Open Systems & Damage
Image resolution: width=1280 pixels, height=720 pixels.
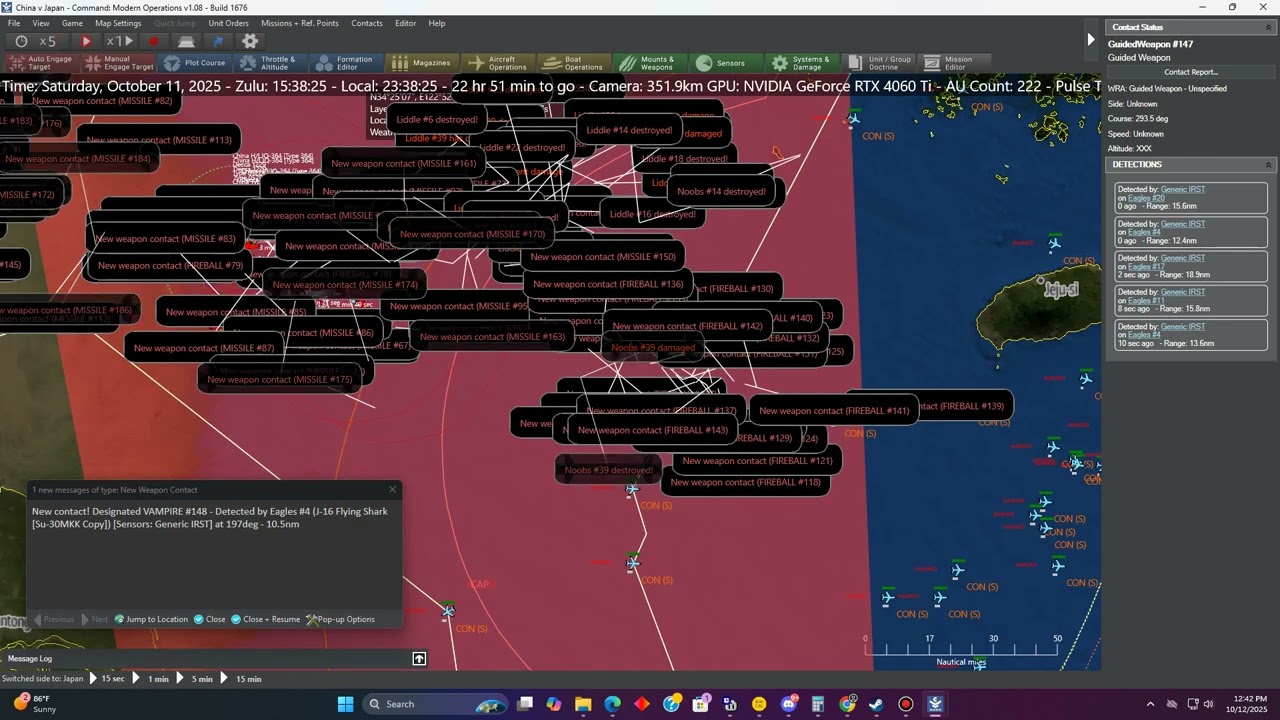point(801,63)
